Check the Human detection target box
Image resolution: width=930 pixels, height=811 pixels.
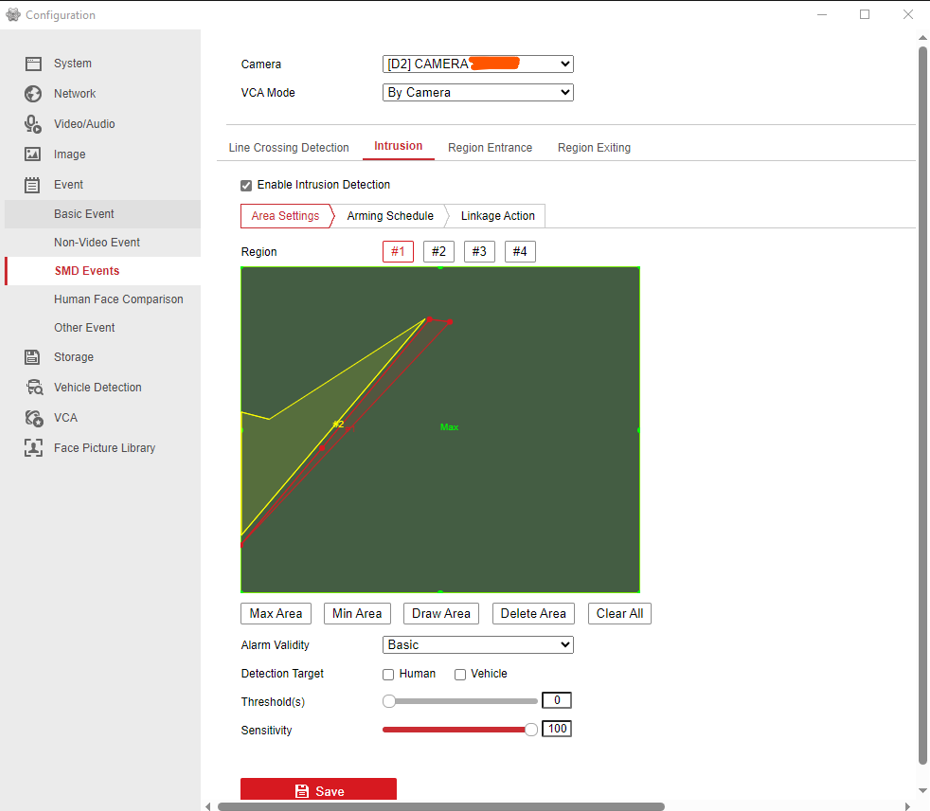[388, 675]
